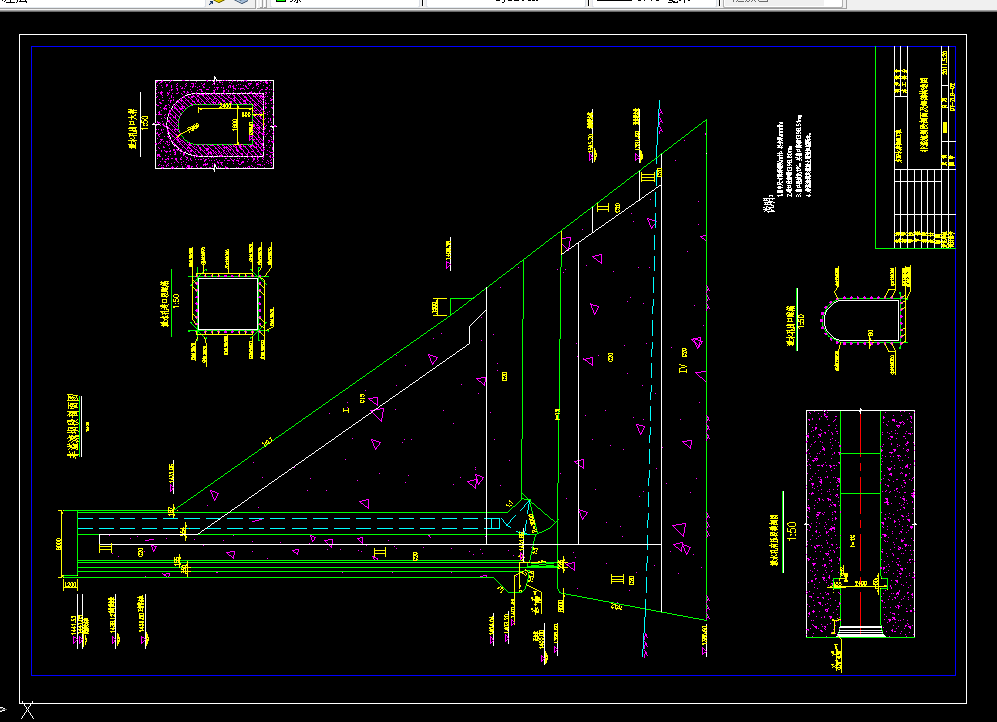Pick the arch-shaped outlet section outline

coord(862,320)
